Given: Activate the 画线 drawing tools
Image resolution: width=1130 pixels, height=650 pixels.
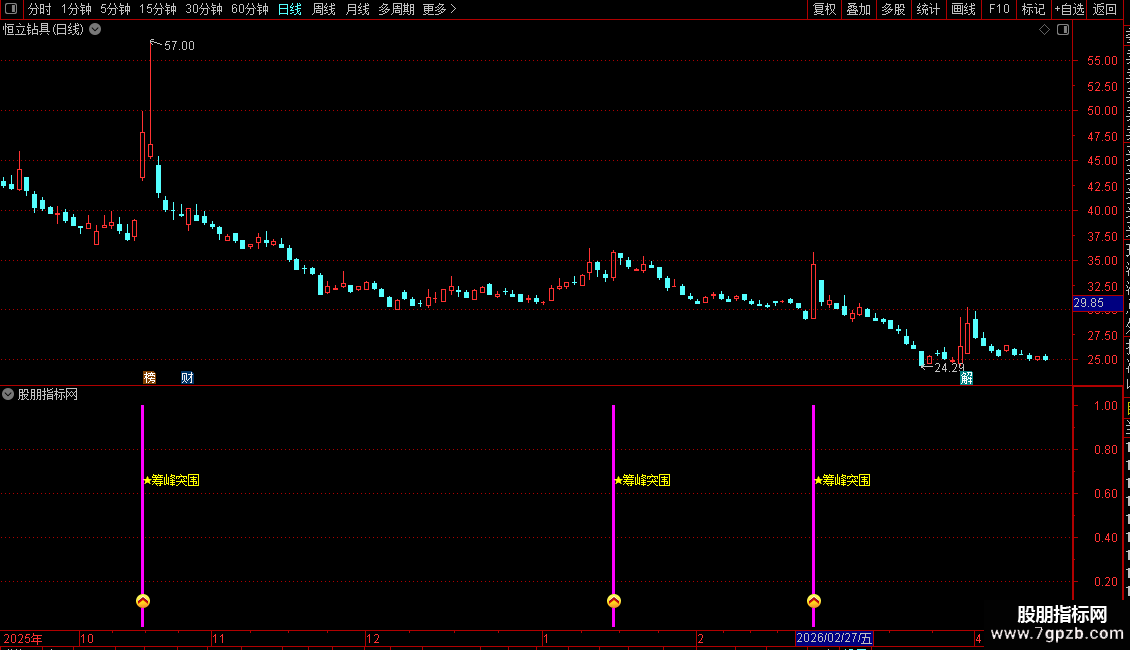Looking at the screenshot, I should [963, 9].
